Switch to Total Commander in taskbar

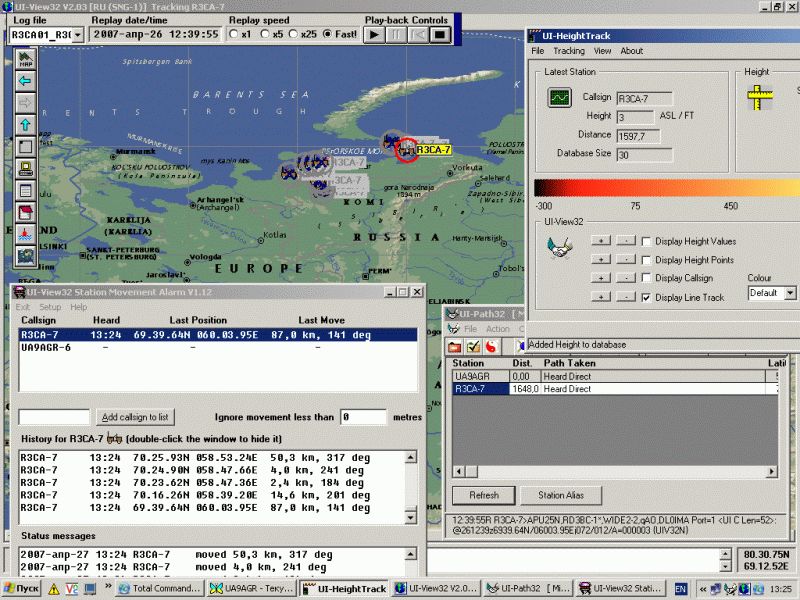pyautogui.click(x=160, y=588)
